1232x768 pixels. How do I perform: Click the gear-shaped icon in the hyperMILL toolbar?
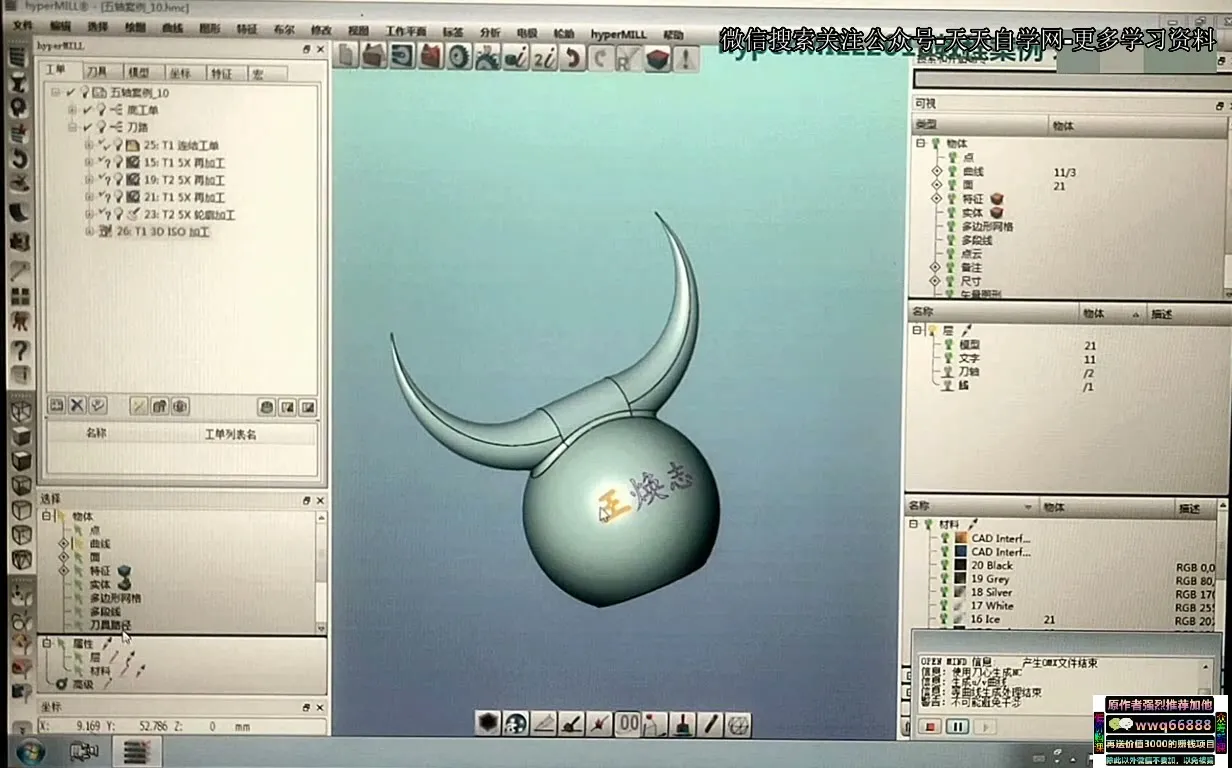(459, 57)
